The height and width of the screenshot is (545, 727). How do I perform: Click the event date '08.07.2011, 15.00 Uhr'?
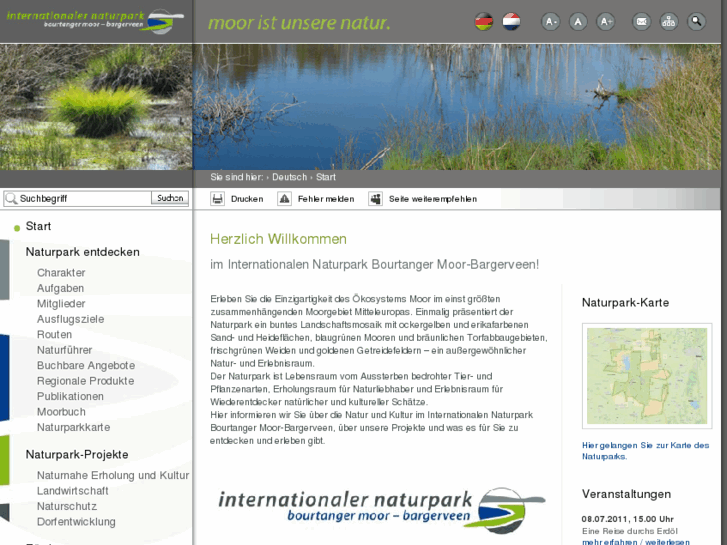pyautogui.click(x=628, y=519)
